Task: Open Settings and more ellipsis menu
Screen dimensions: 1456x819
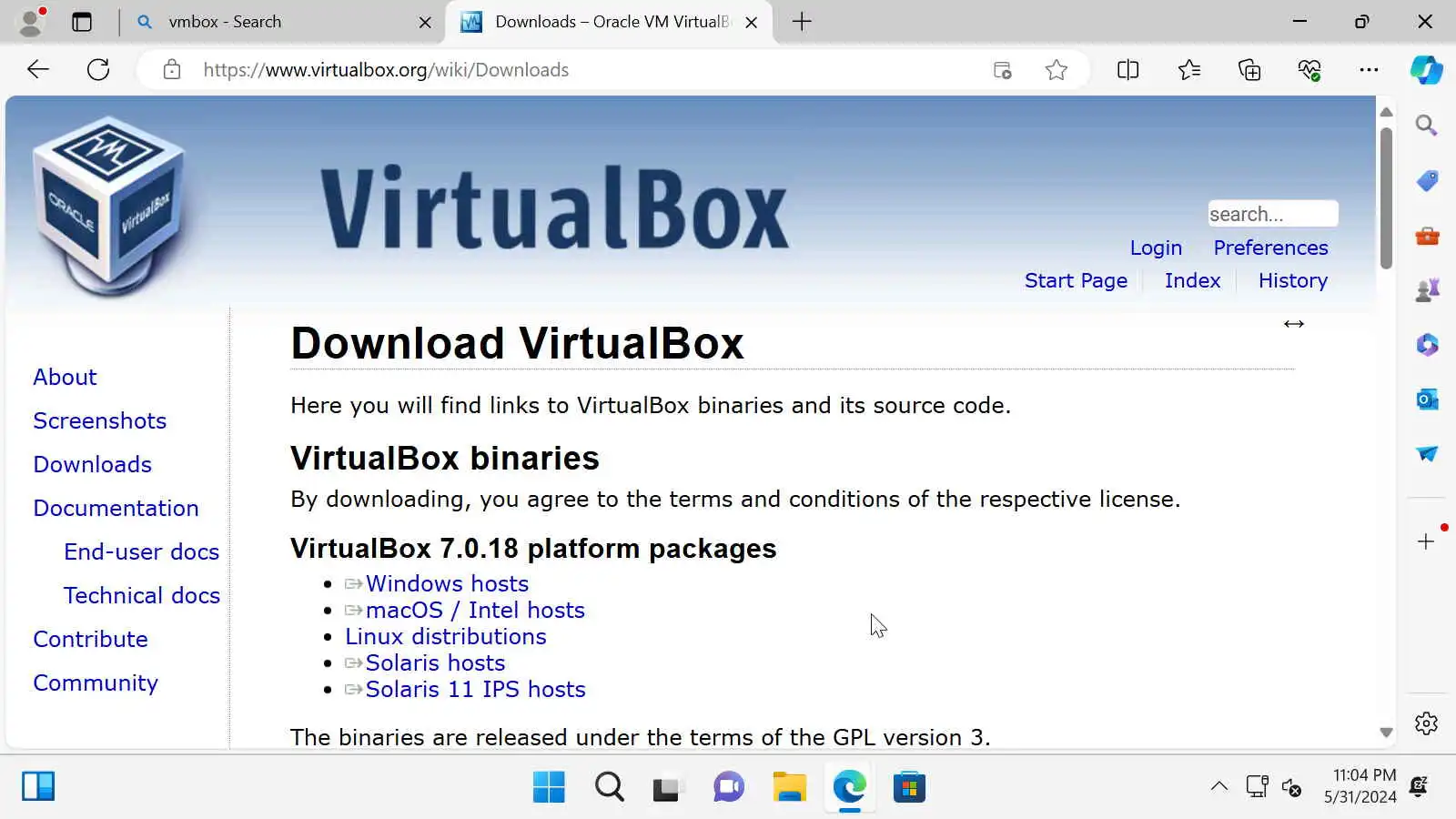Action: pos(1369,70)
